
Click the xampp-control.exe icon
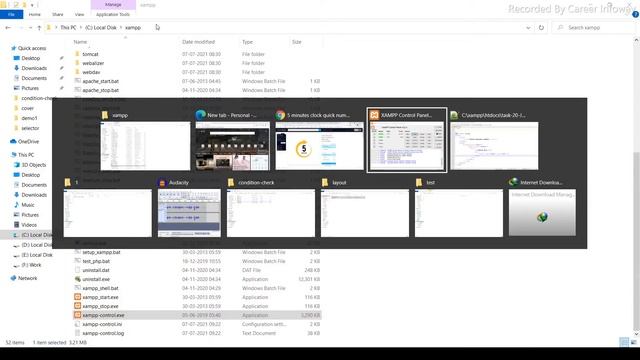[x=78, y=315]
